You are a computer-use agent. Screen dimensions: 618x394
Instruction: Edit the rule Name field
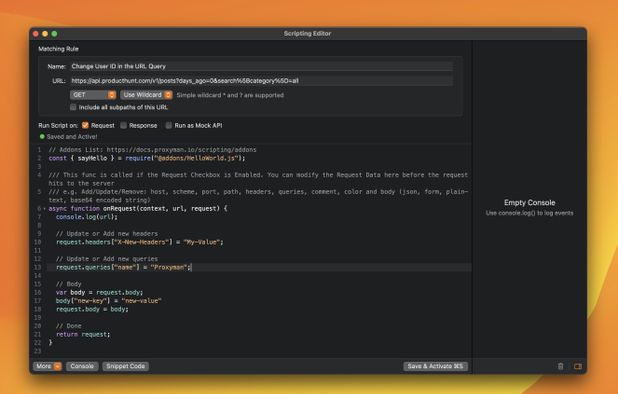point(261,66)
